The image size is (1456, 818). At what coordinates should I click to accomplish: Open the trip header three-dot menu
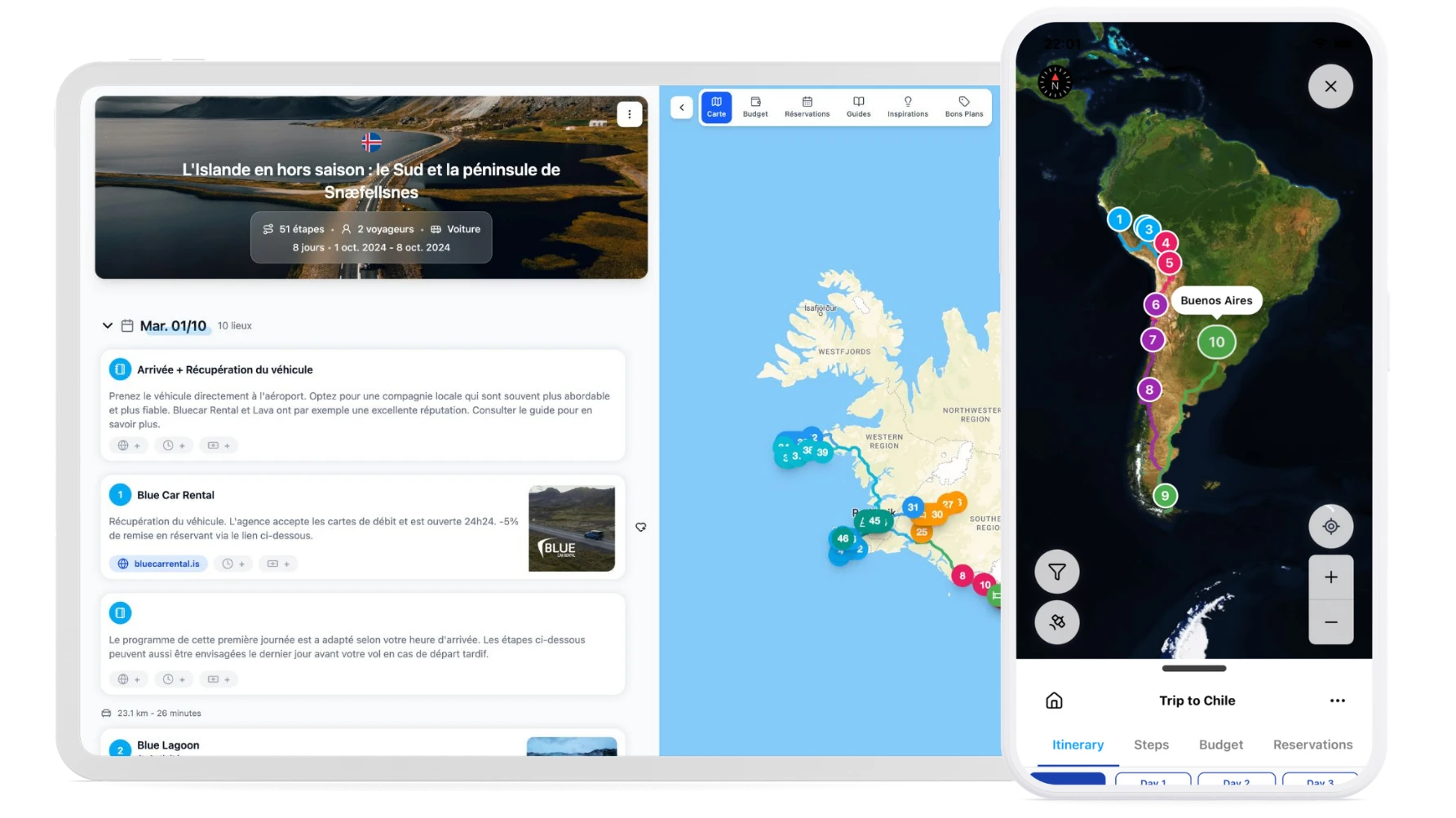[629, 115]
